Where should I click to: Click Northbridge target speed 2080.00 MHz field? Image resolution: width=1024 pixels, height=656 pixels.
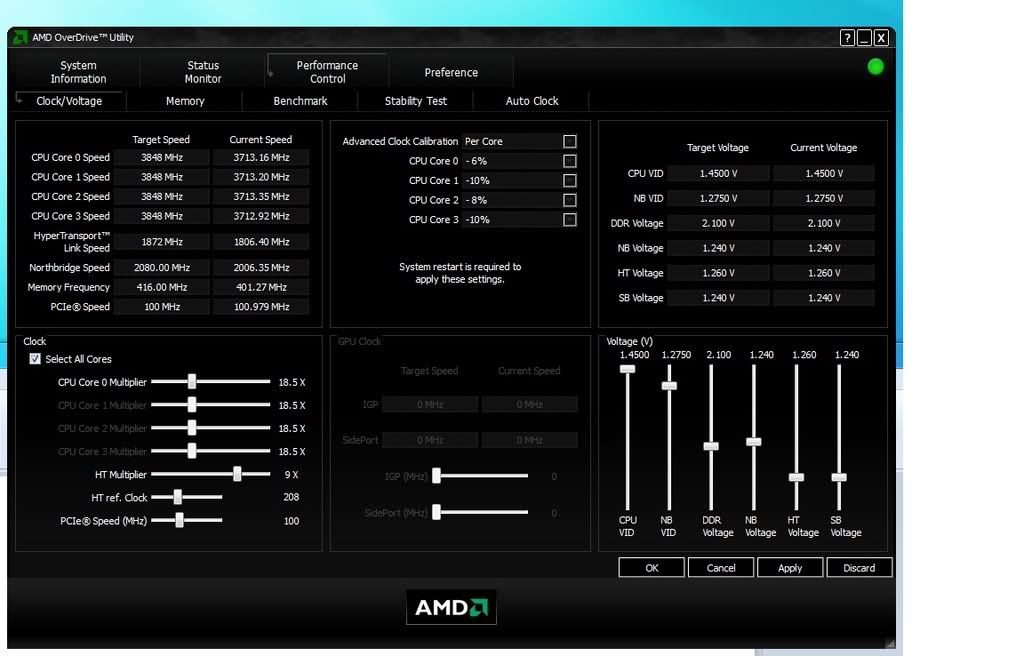click(162, 267)
